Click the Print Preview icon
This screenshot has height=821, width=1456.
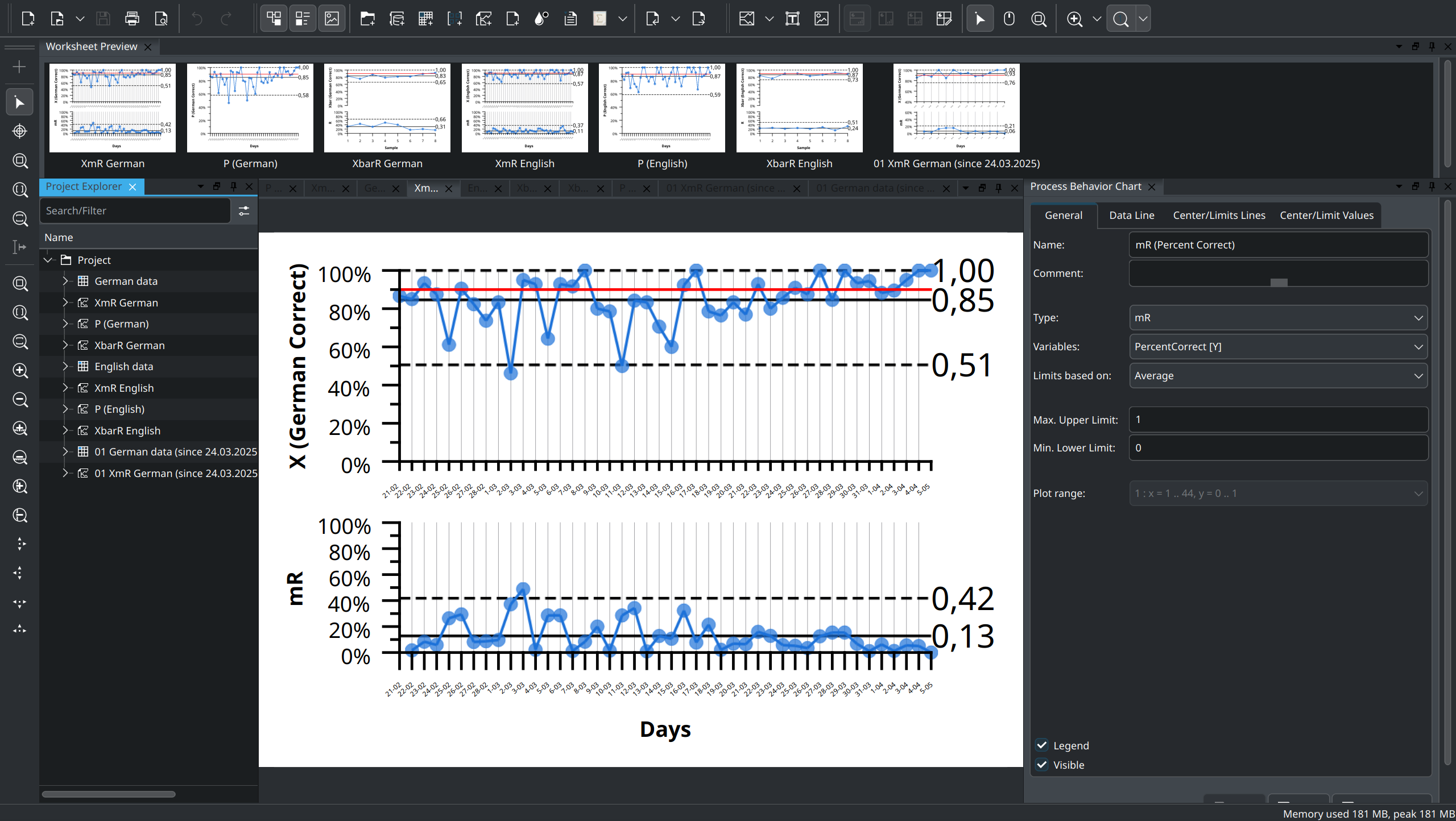[x=162, y=19]
